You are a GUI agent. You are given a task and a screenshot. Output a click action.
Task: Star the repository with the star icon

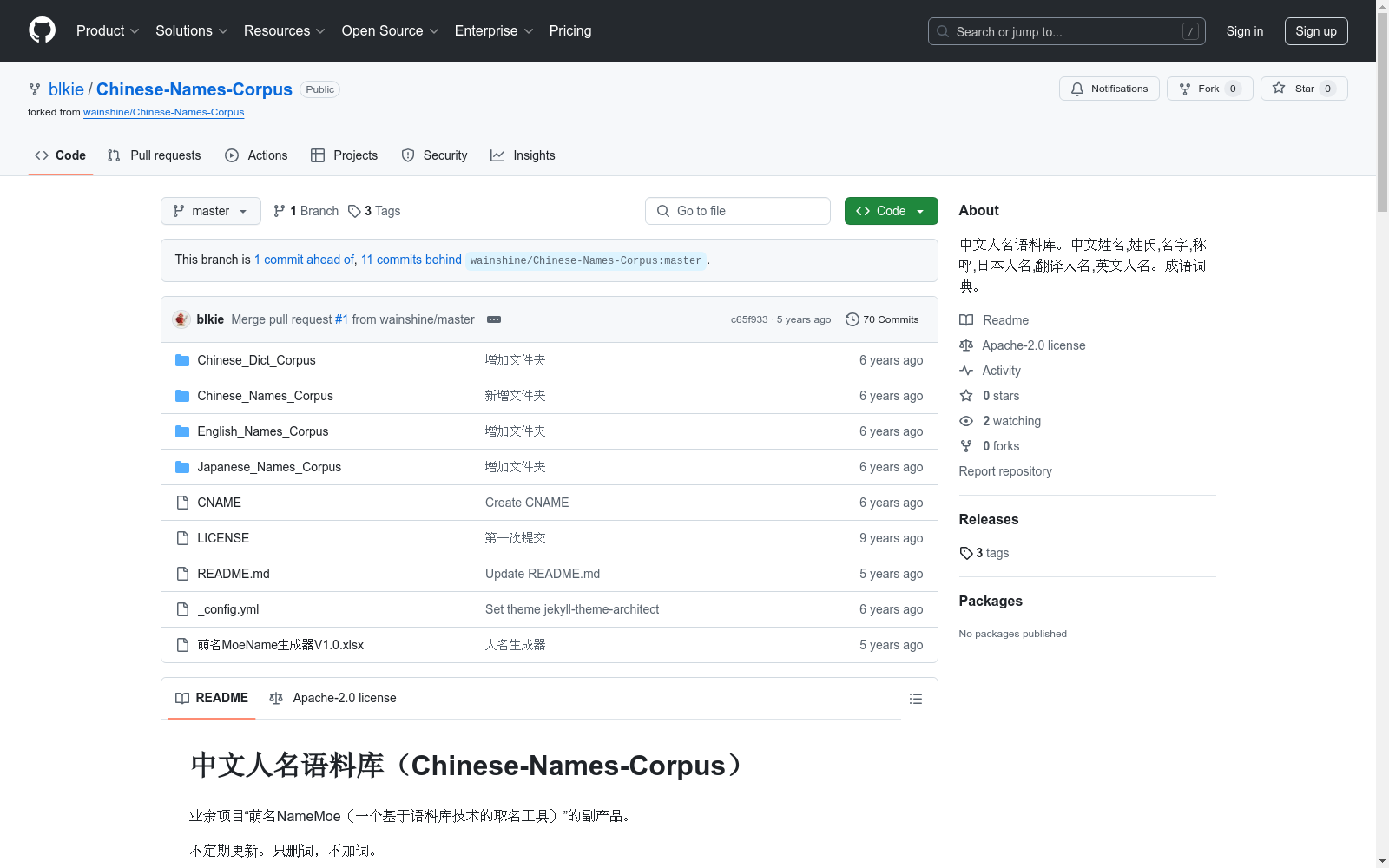(x=1279, y=88)
